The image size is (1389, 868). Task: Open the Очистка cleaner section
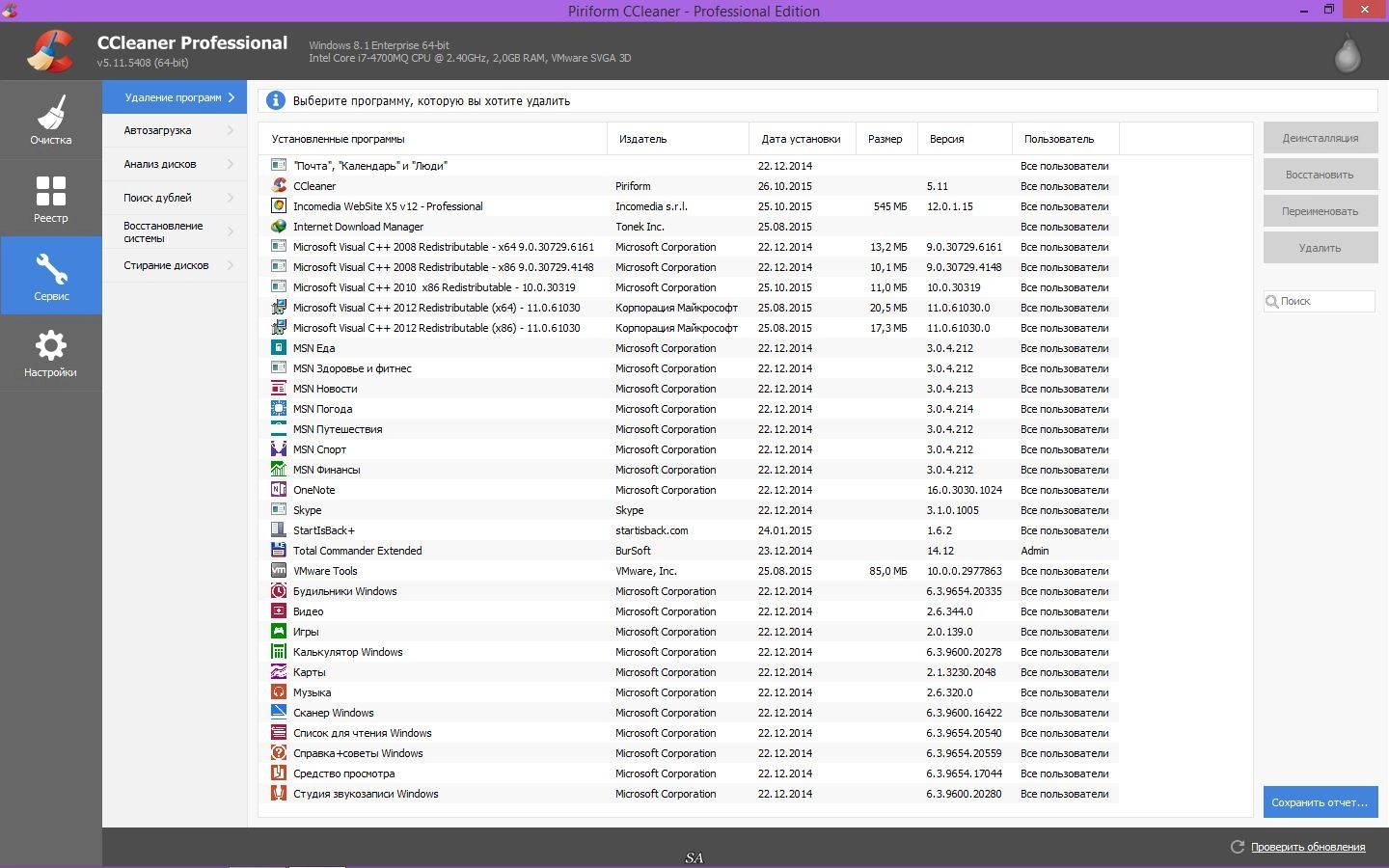pos(50,120)
